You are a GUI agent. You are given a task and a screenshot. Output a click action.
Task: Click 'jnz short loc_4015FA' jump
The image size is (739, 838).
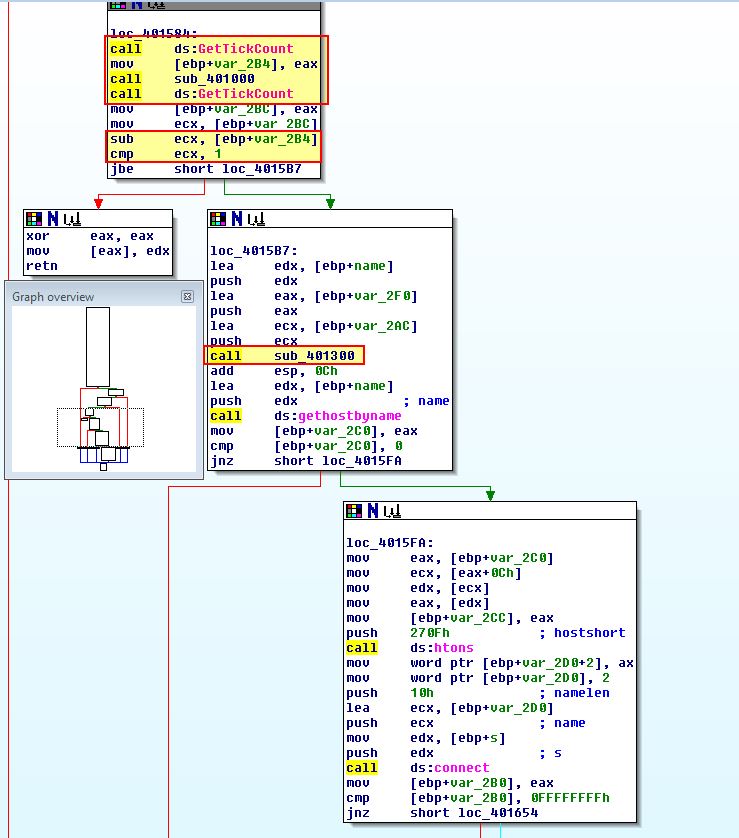[306, 461]
